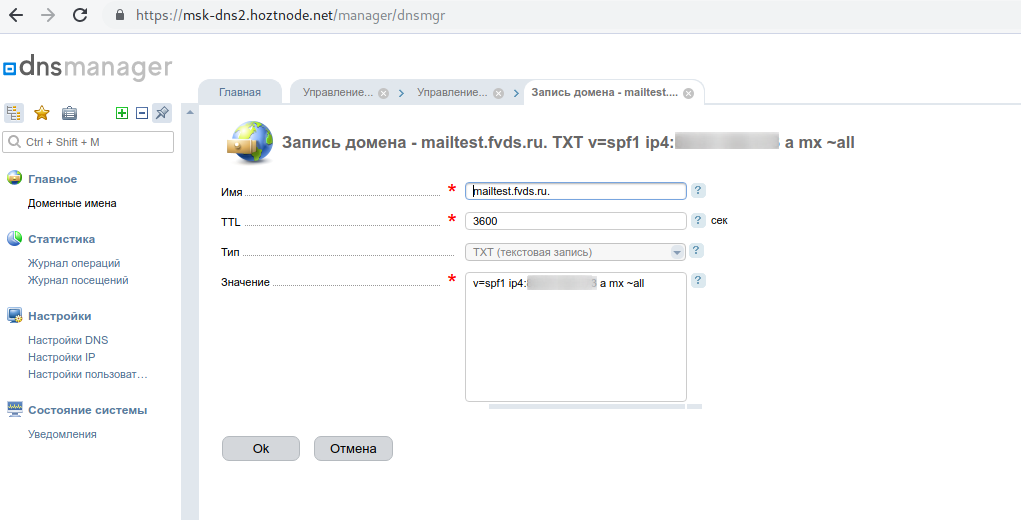
Task: Click into the TTL input field
Action: point(575,221)
